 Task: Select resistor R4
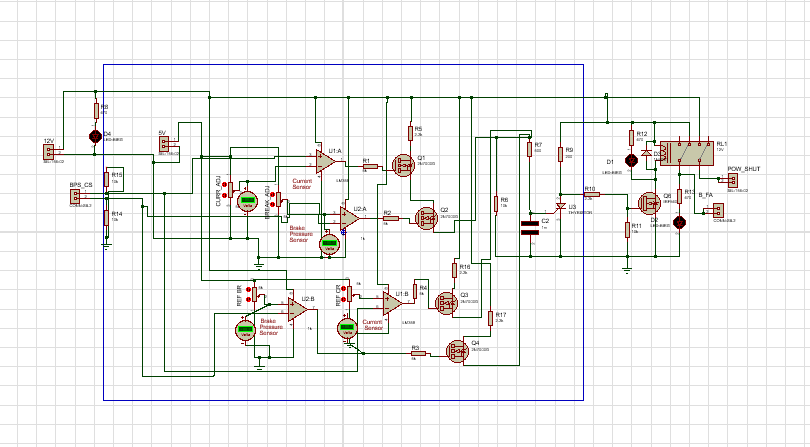point(415,291)
